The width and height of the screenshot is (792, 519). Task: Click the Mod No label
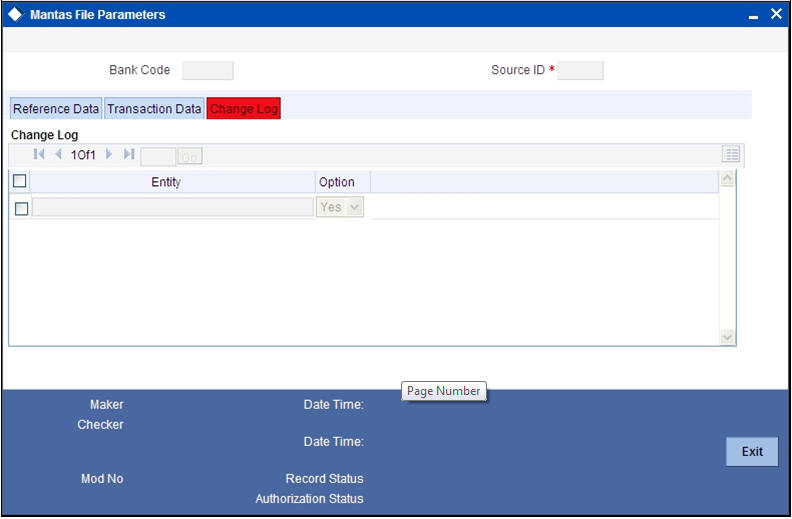click(102, 479)
